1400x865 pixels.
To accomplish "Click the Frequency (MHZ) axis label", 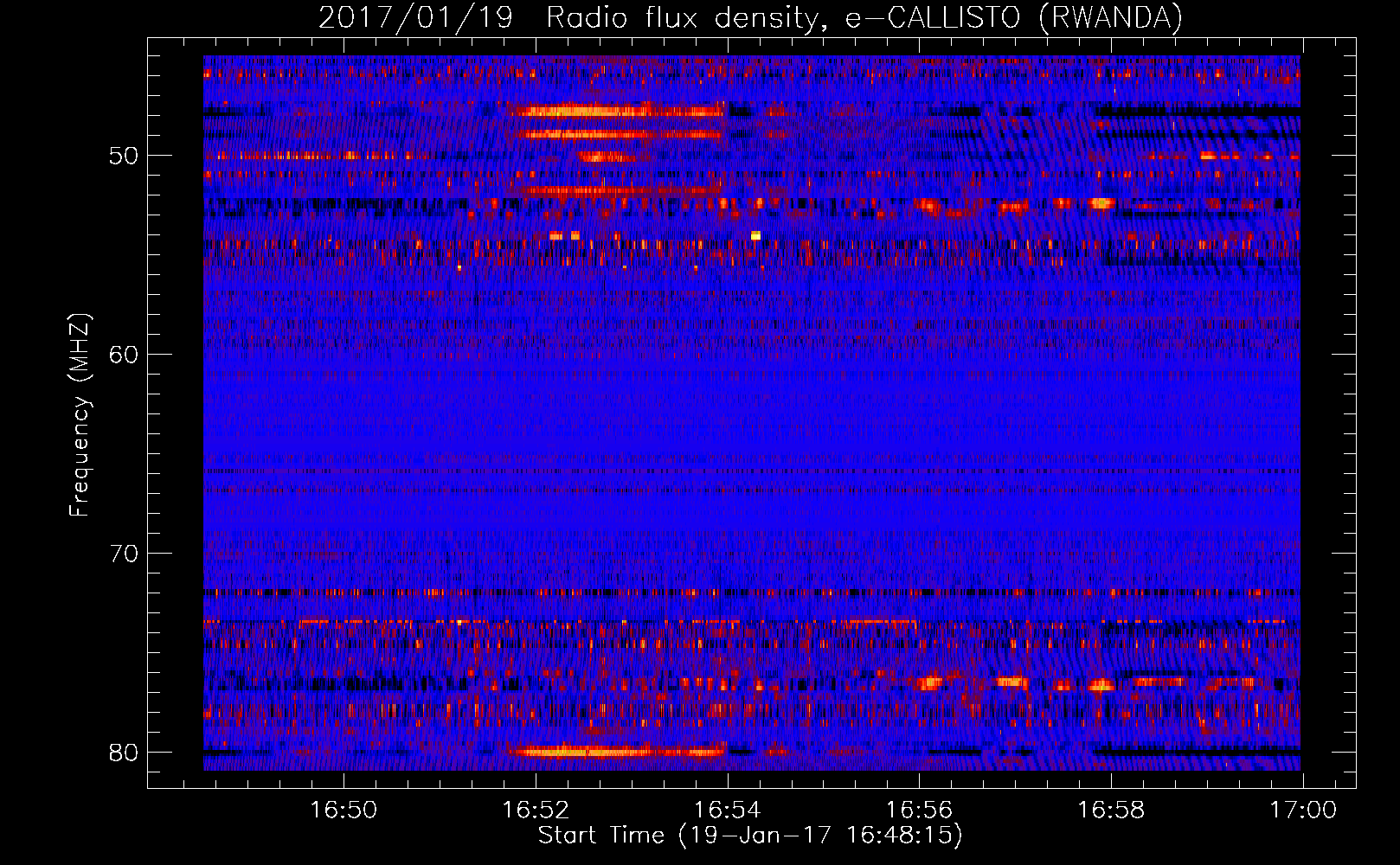I will (x=79, y=415).
